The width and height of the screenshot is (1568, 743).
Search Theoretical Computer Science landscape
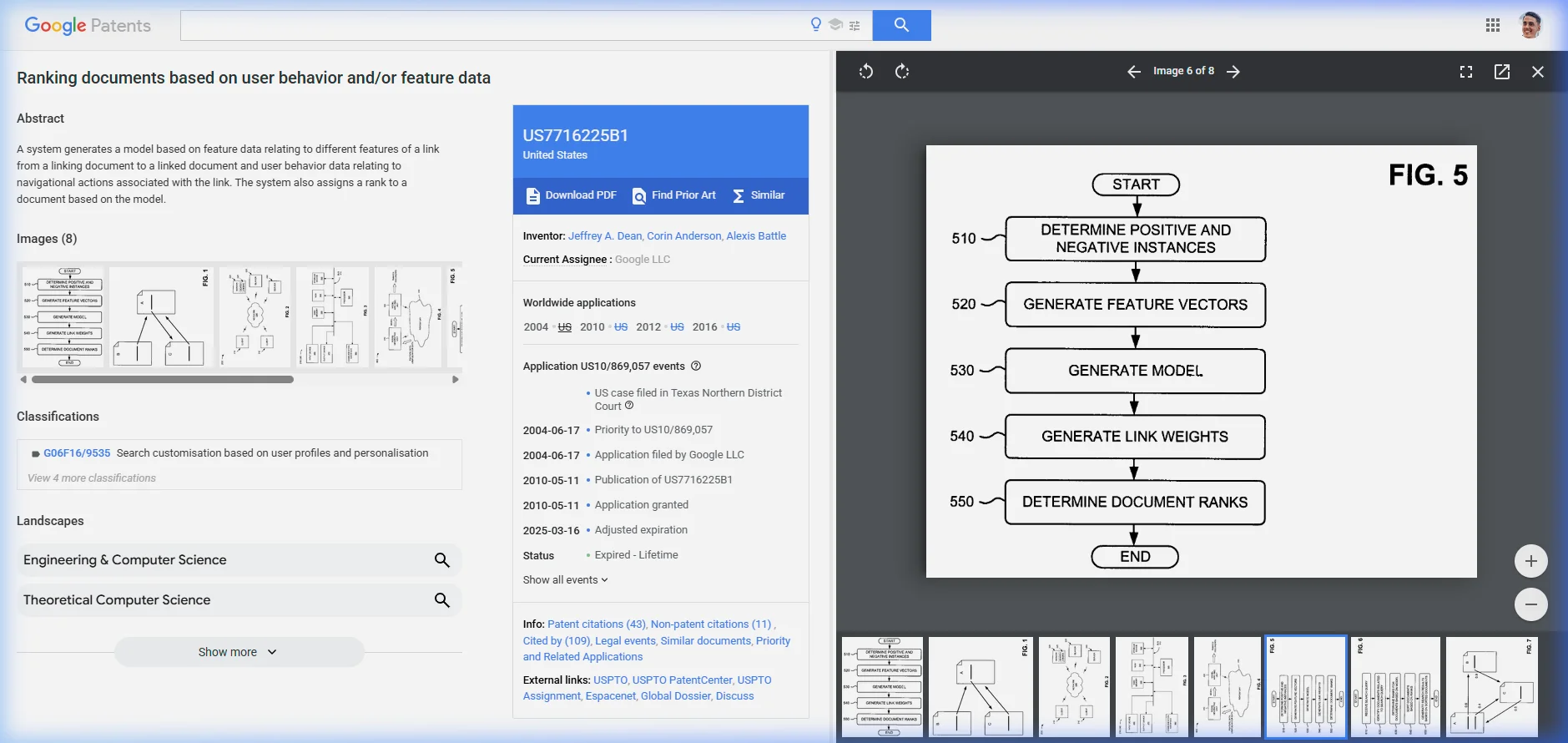pos(442,600)
